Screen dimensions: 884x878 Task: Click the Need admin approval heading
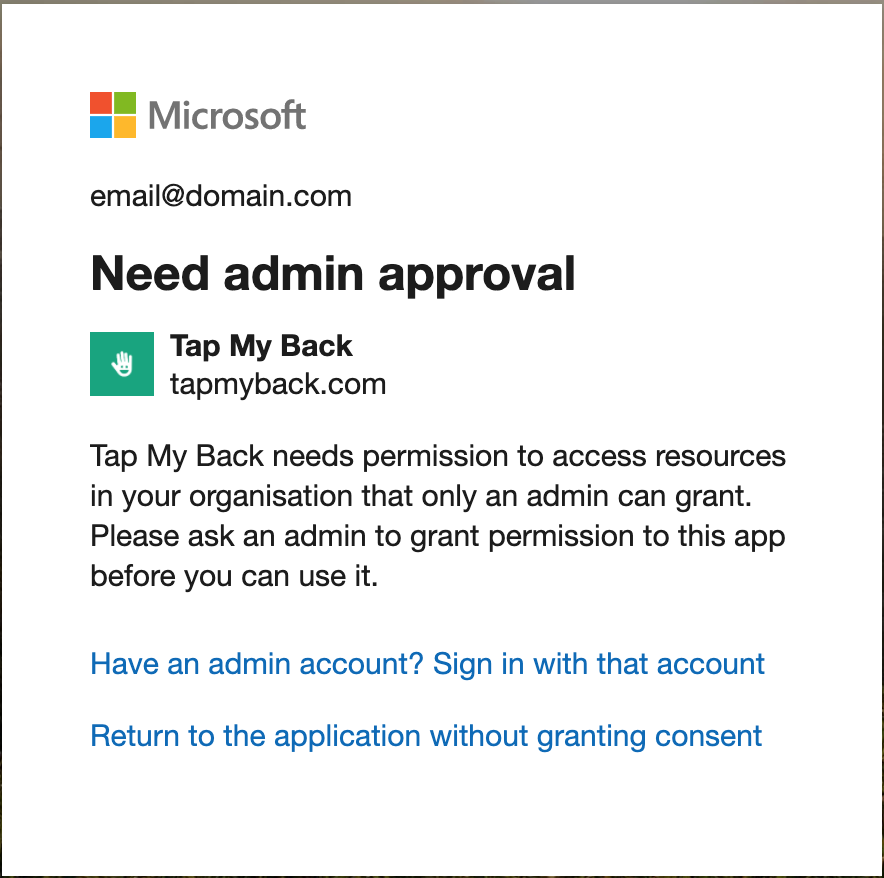[x=333, y=274]
